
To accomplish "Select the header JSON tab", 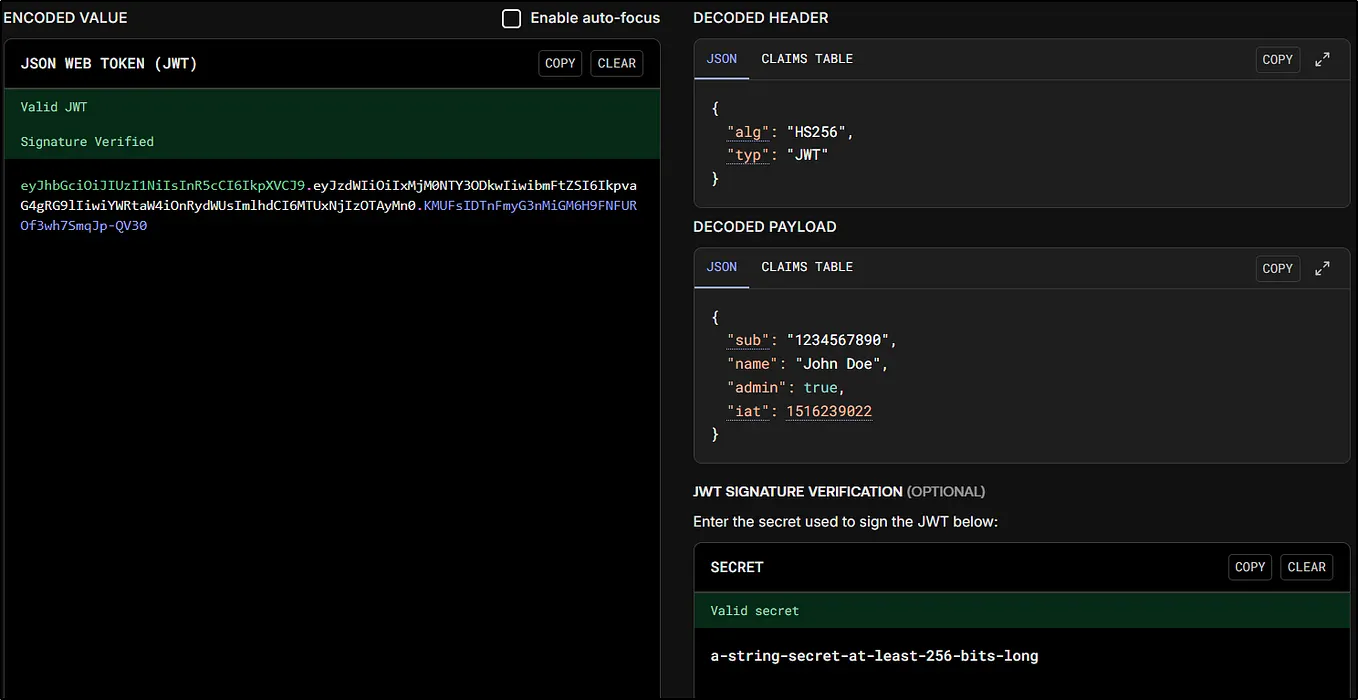I will click(x=721, y=59).
